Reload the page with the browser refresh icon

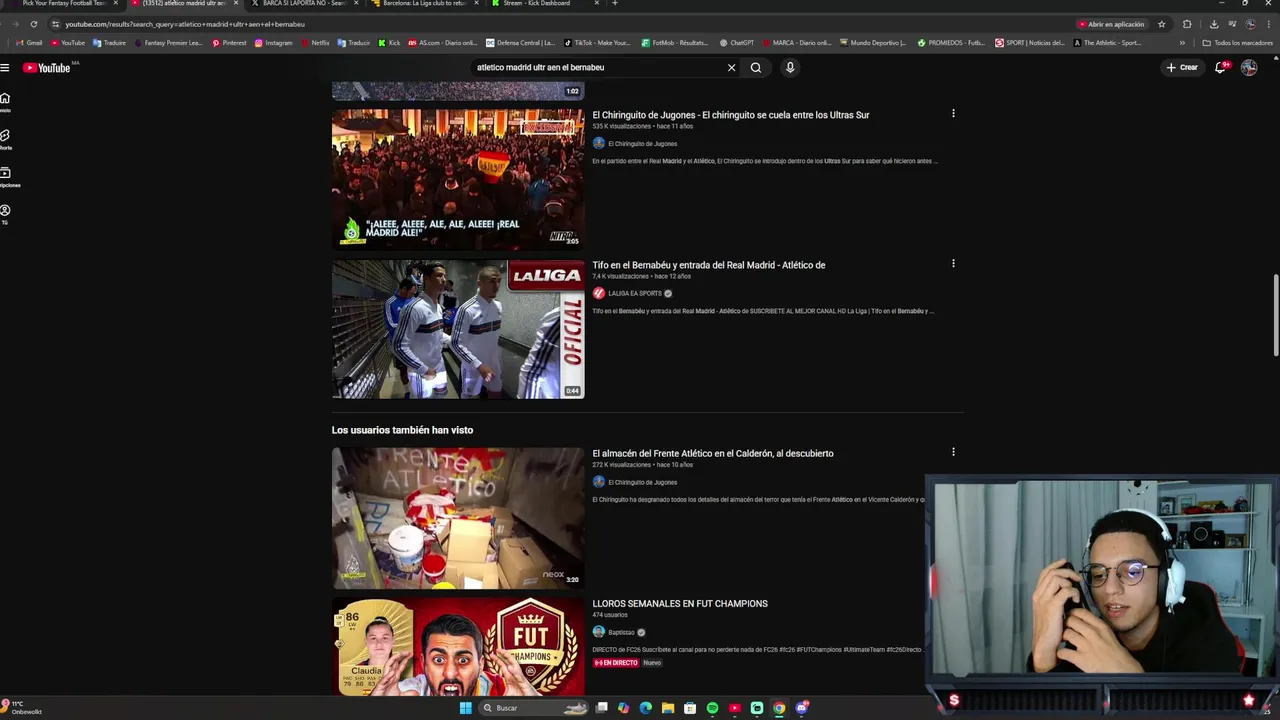click(33, 24)
